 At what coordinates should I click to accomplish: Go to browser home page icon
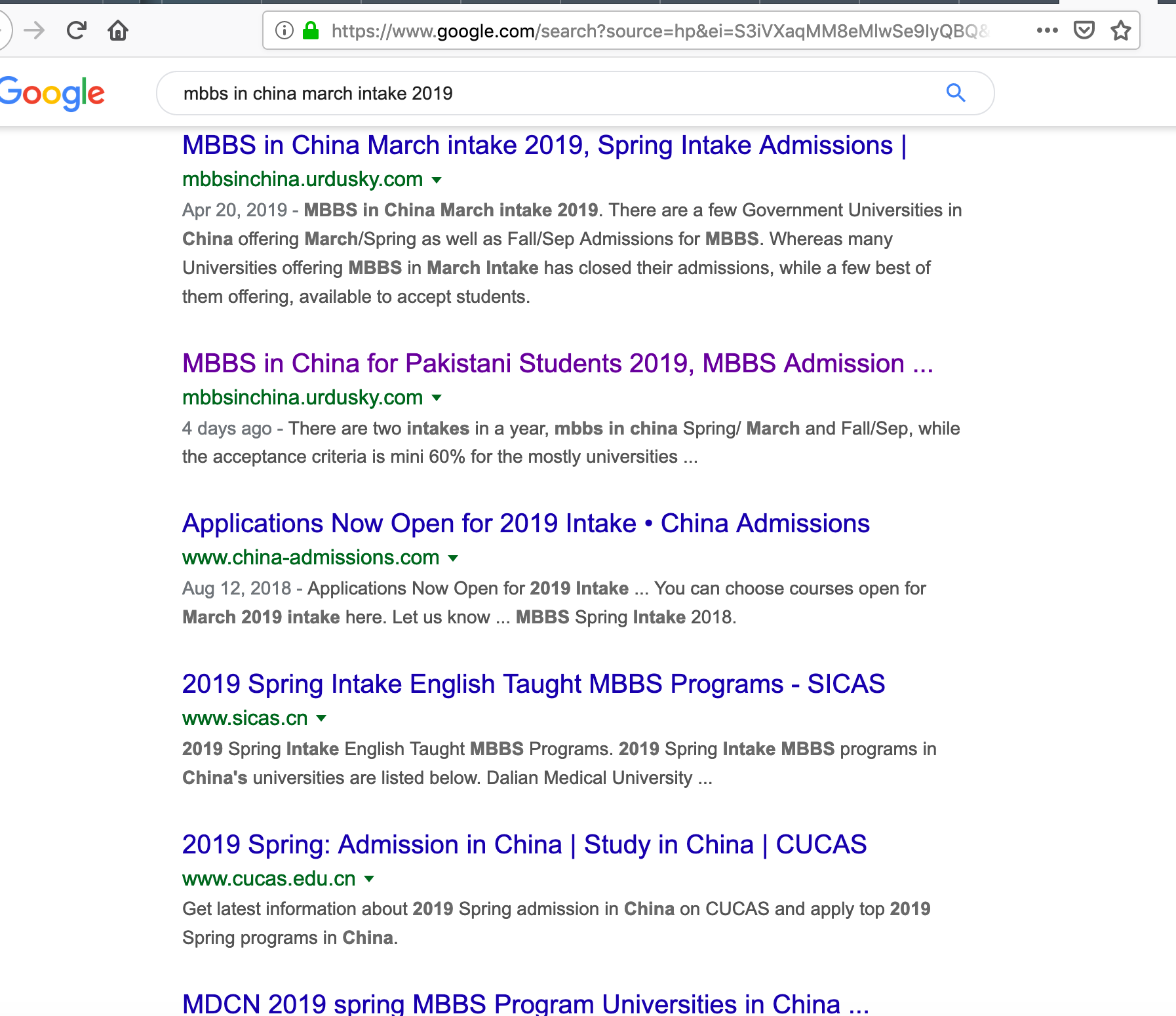118,30
